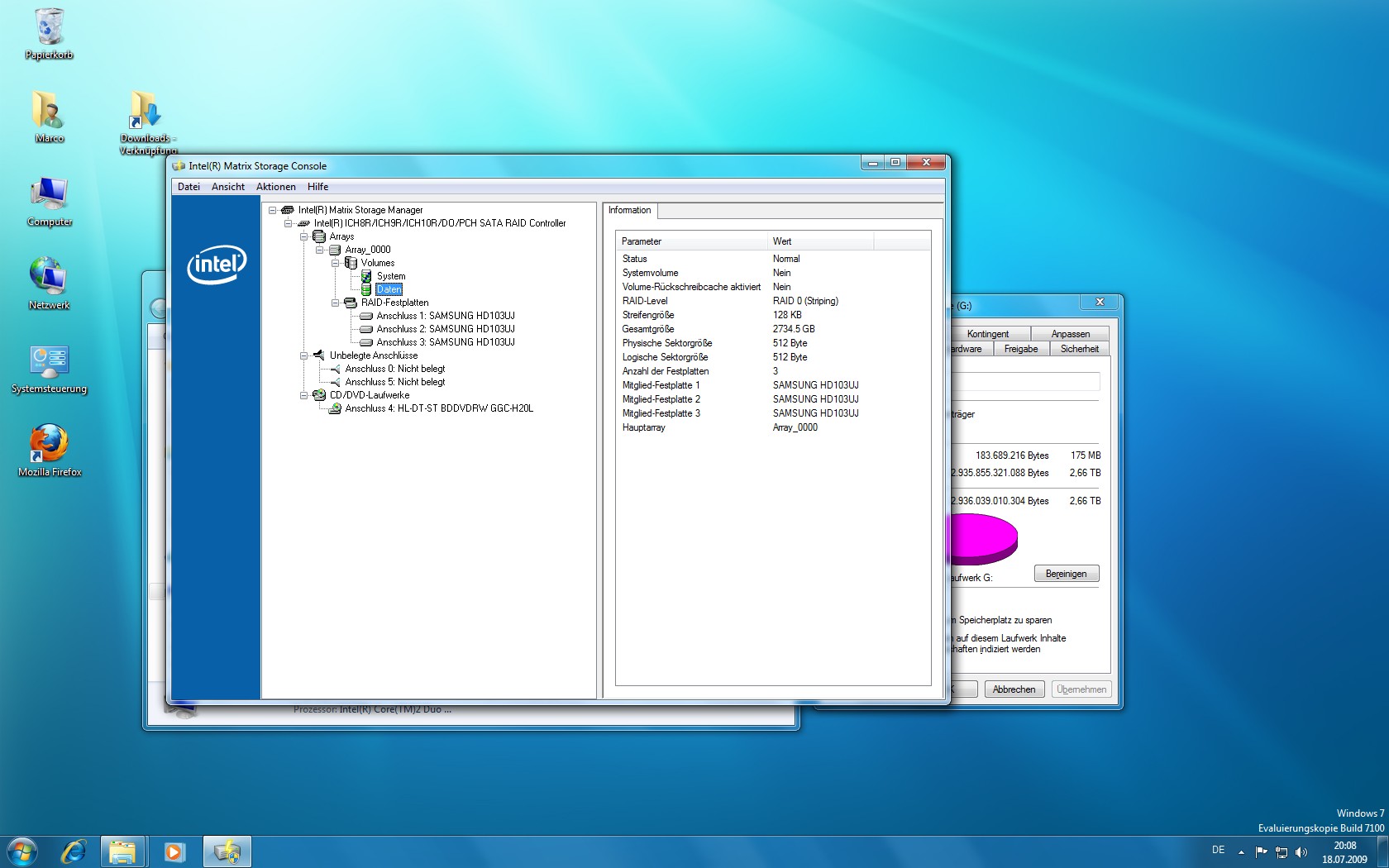This screenshot has height=868, width=1389.
Task: Select the ICH8R/ICH9R SATA RAID Controller label
Action: coord(440,223)
